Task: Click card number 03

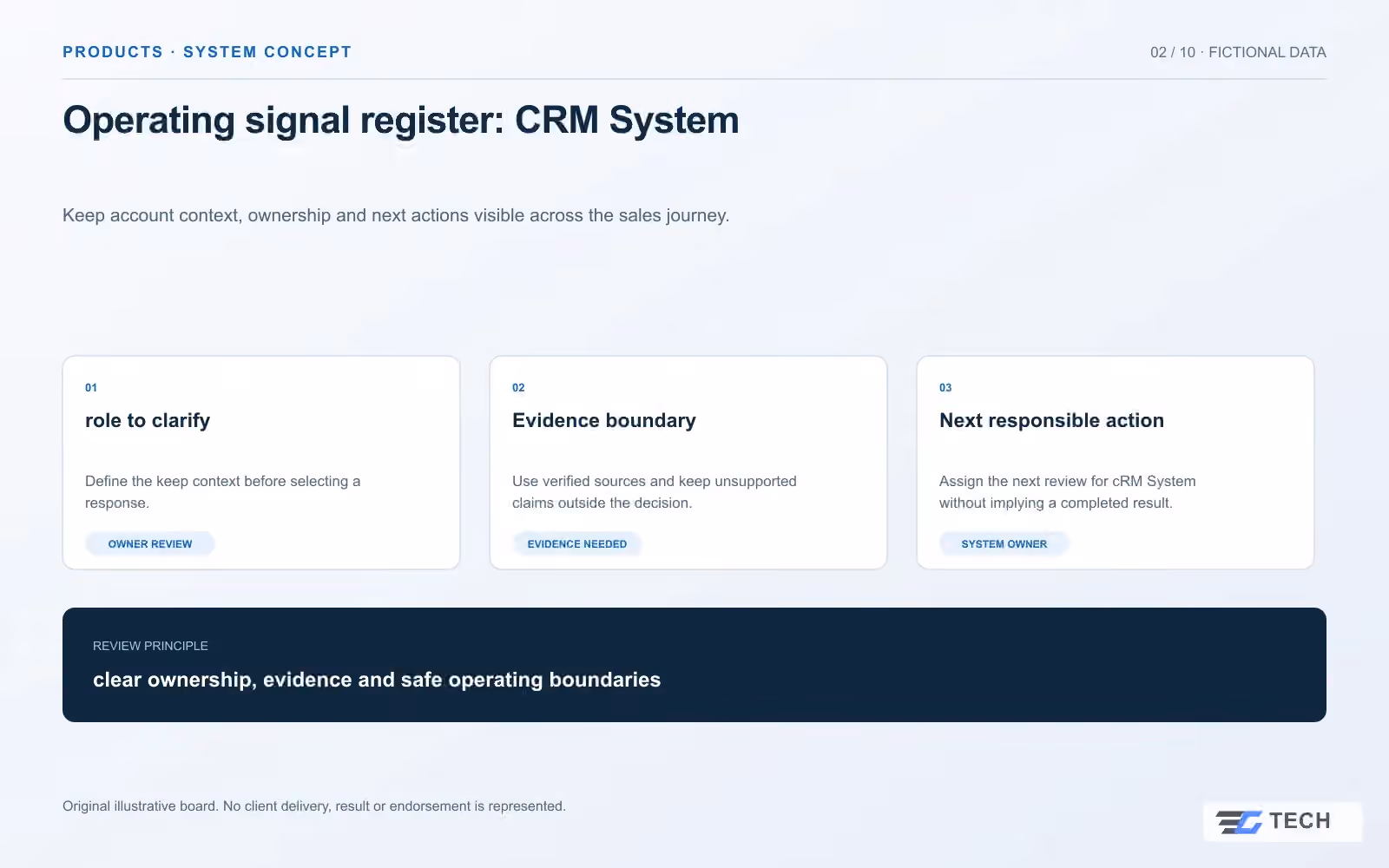Action: (x=945, y=388)
